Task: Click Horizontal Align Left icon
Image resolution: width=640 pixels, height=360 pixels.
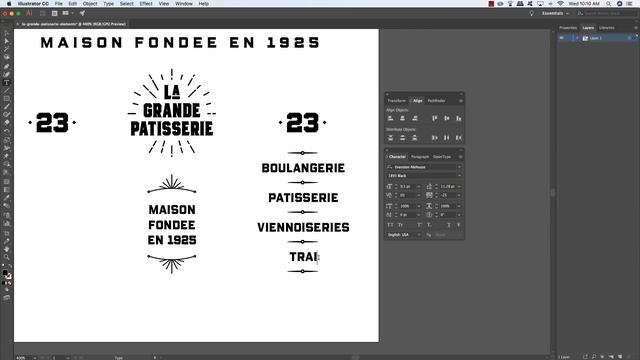Action: click(391, 118)
